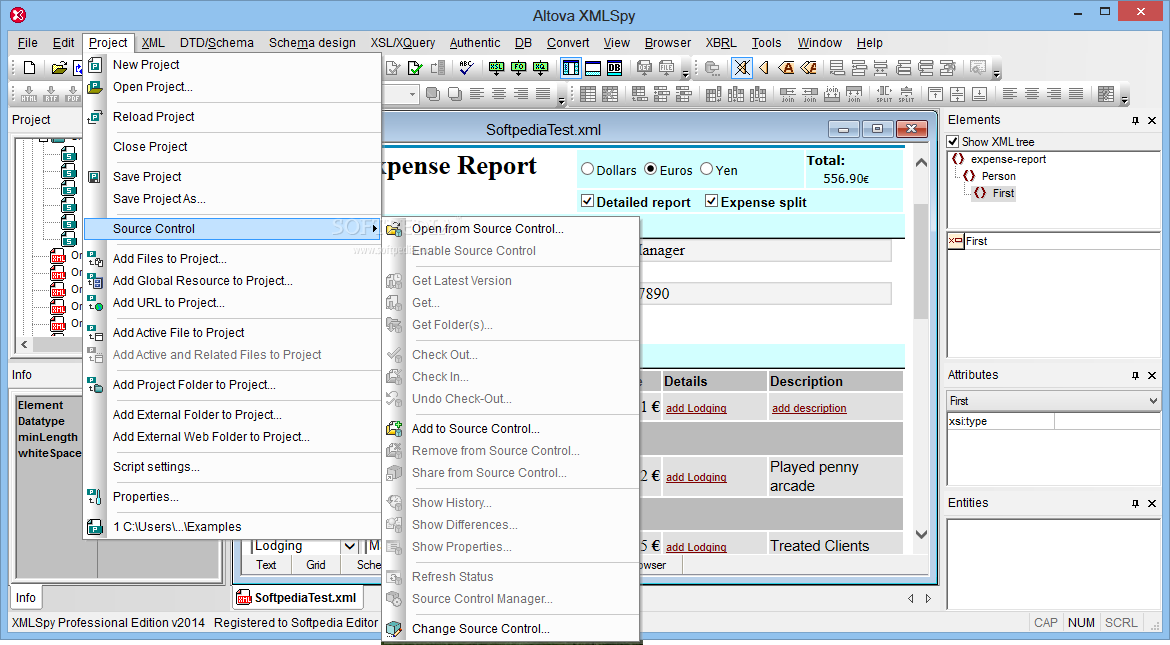This screenshot has height=645, width=1170.
Task: Switch to the Grid view tab
Action: point(316,565)
